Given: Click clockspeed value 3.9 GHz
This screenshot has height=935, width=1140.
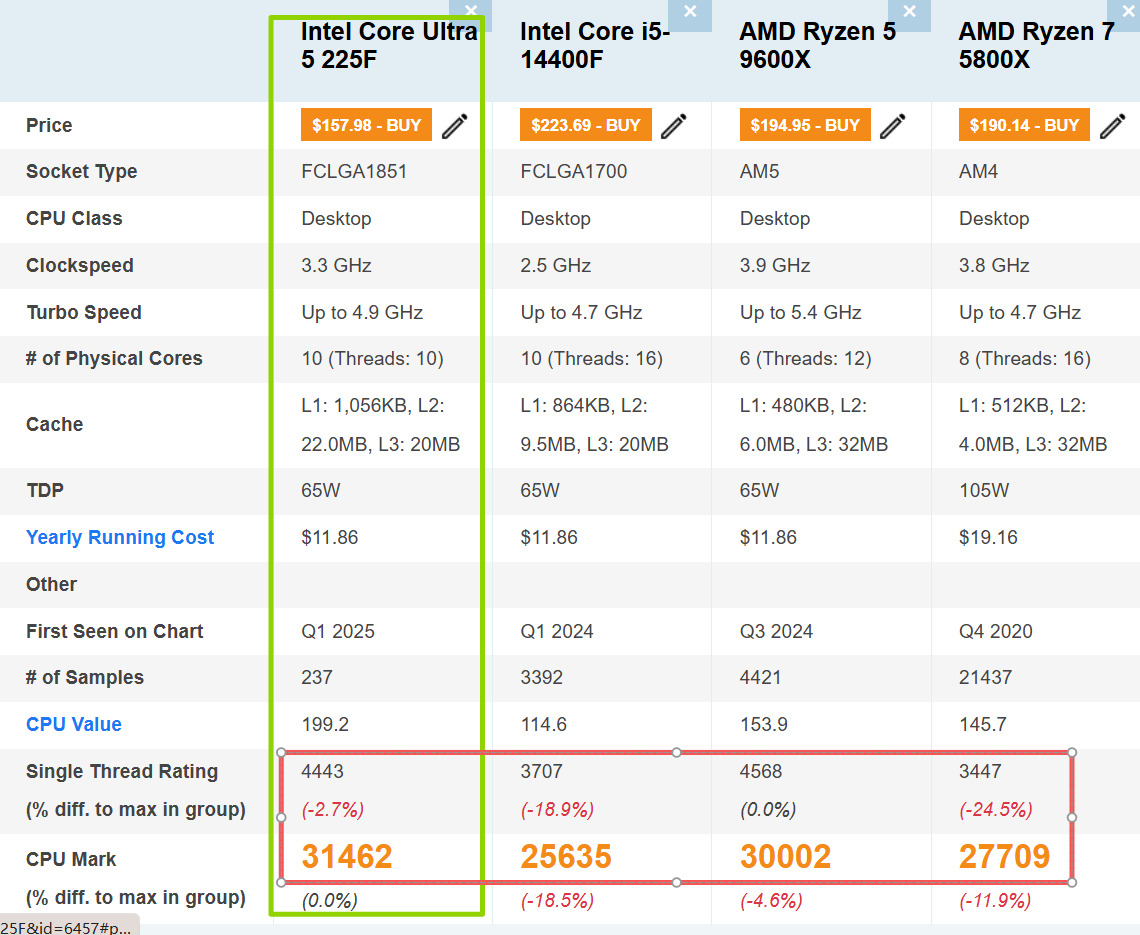Looking at the screenshot, I should tap(774, 265).
